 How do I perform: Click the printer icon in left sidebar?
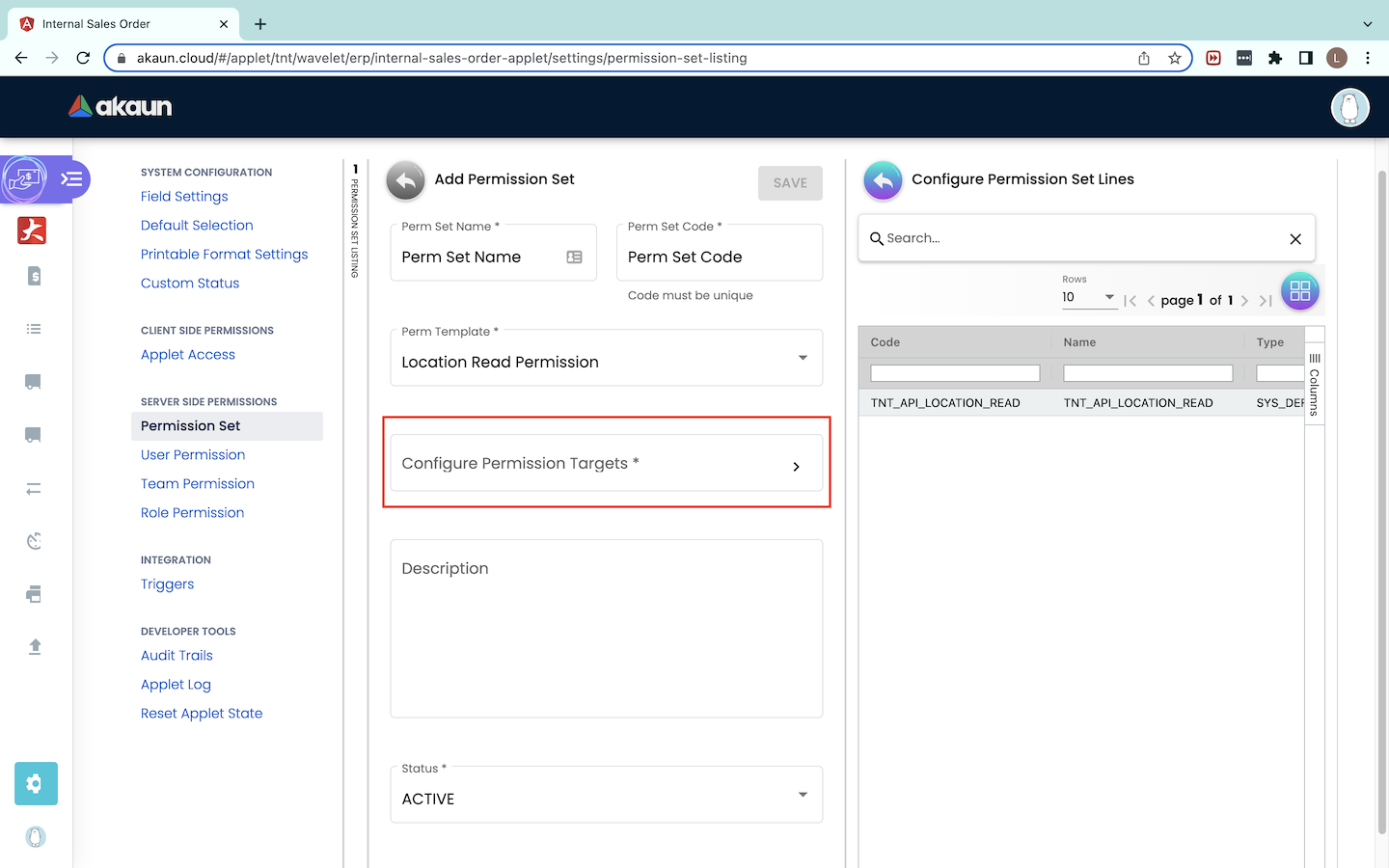pos(34,594)
